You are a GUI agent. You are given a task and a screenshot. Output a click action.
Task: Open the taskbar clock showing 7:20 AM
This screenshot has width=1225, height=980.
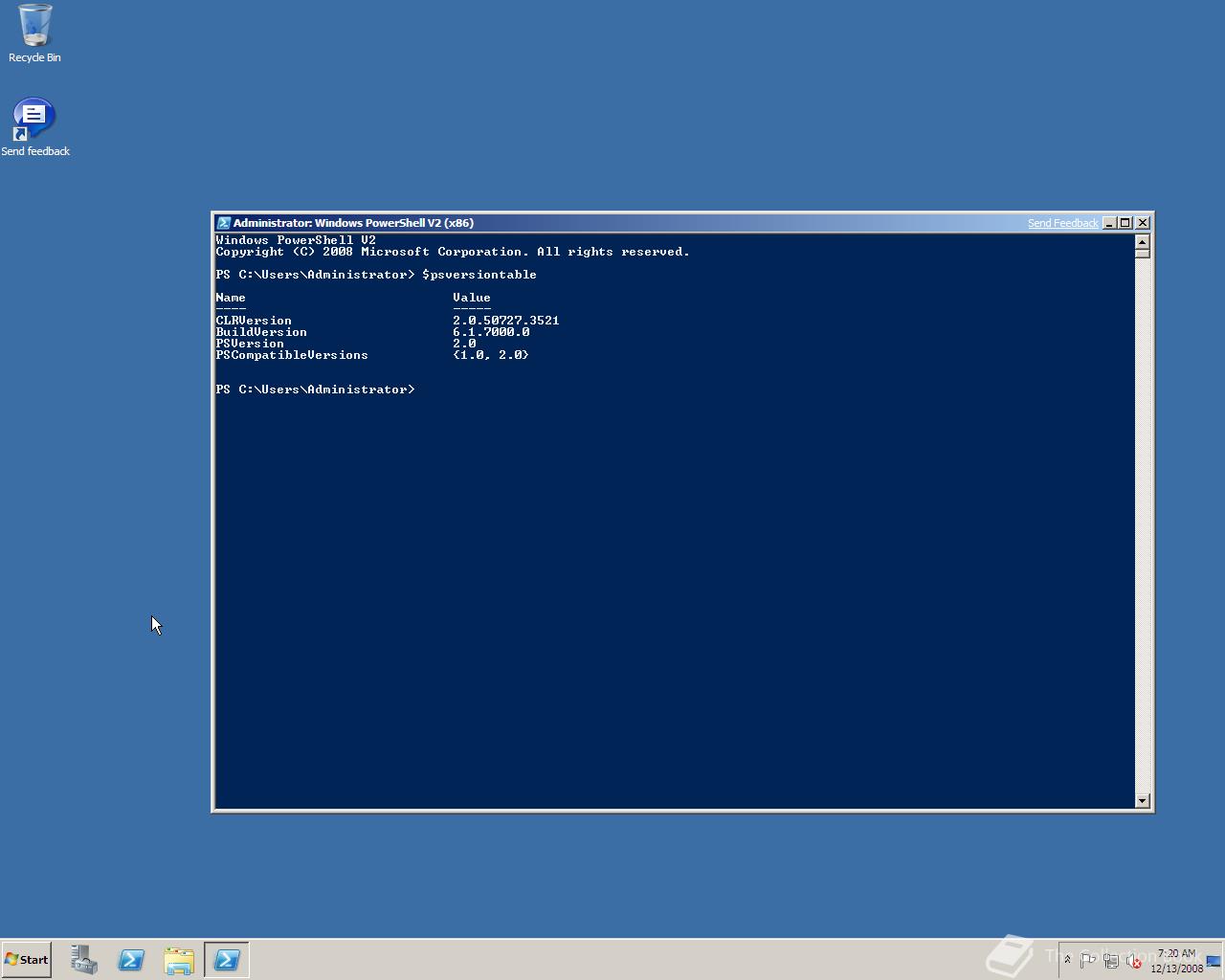pyautogui.click(x=1176, y=961)
